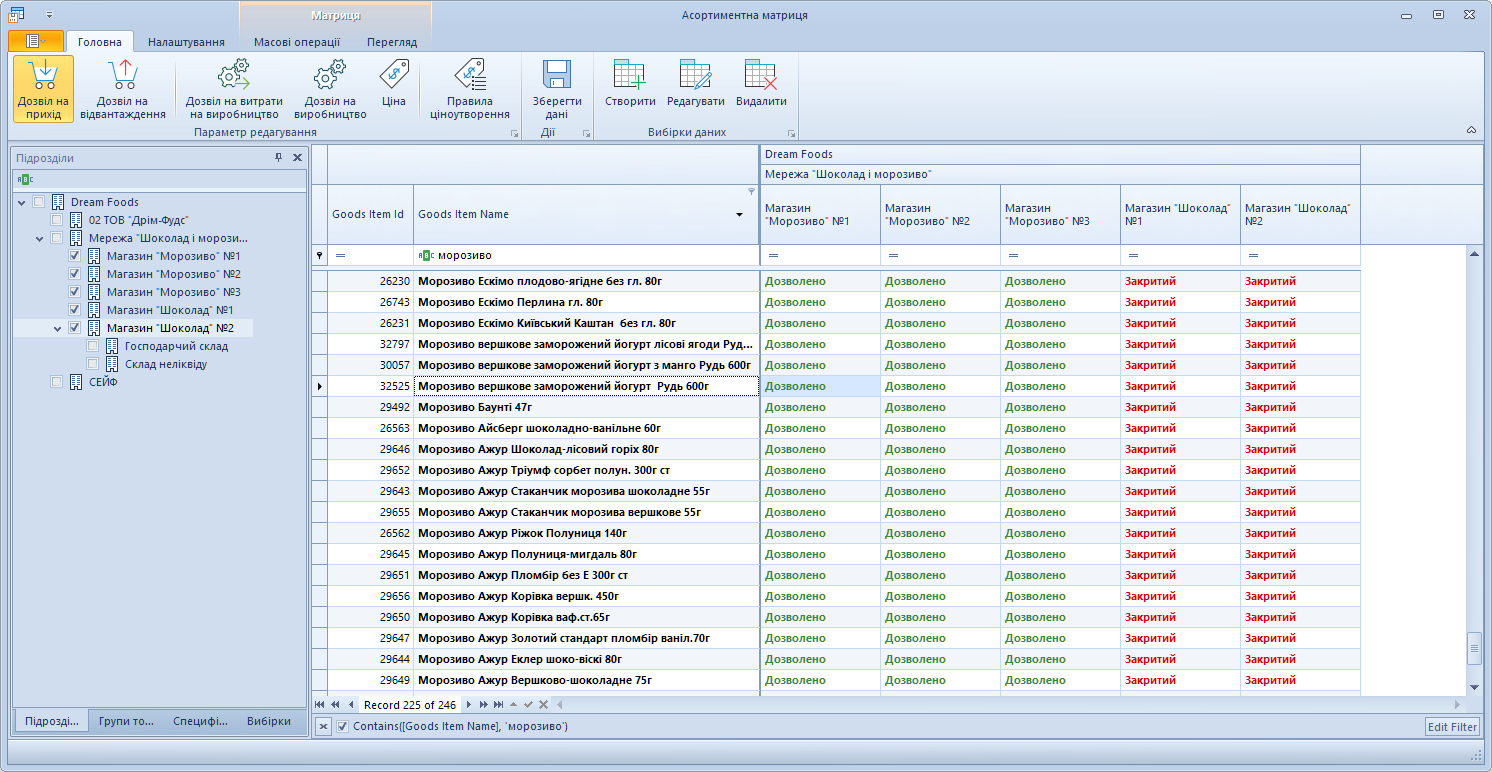Switch to the Налаштування ribbon tab

[186, 42]
